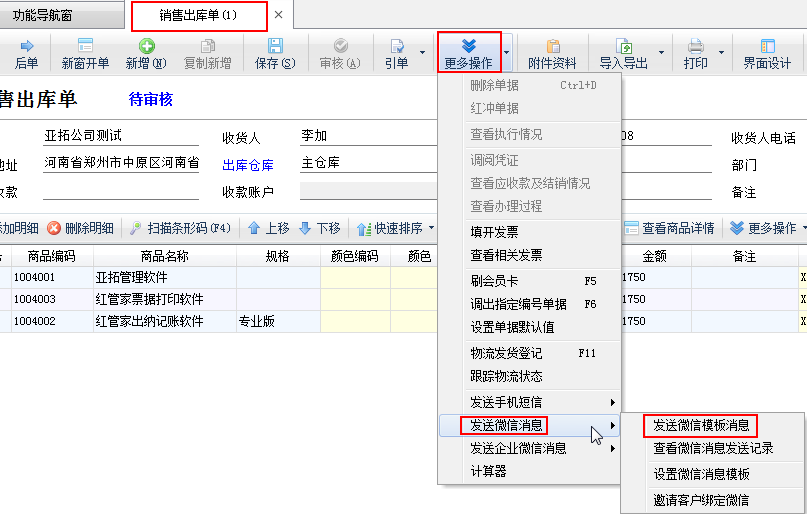Expand the 快速排序 quick sort dropdown

click(x=431, y=228)
